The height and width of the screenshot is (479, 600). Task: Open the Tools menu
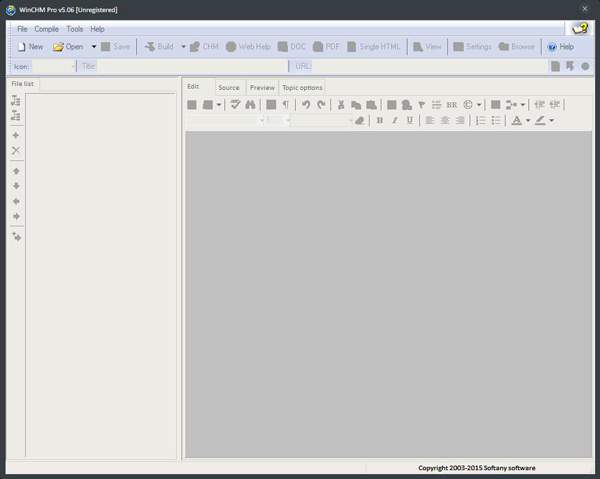75,29
